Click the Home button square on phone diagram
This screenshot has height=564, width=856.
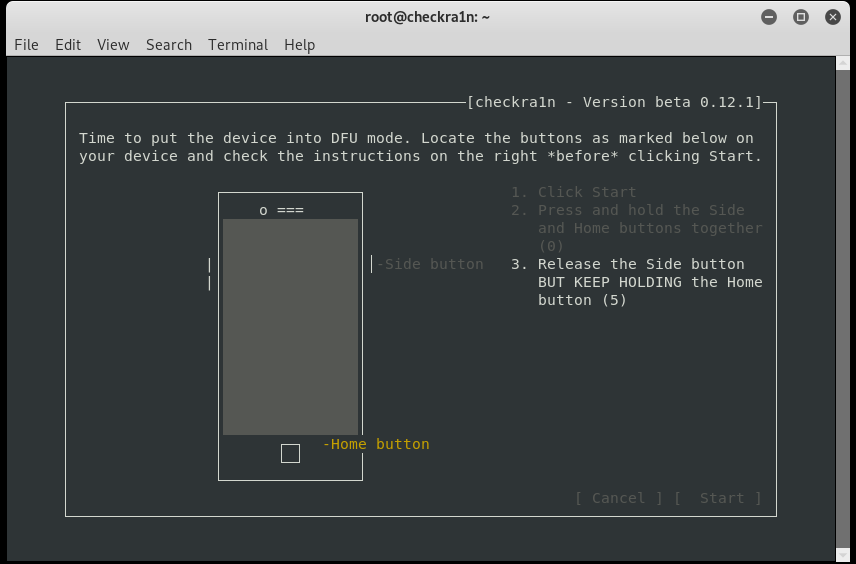[x=290, y=453]
